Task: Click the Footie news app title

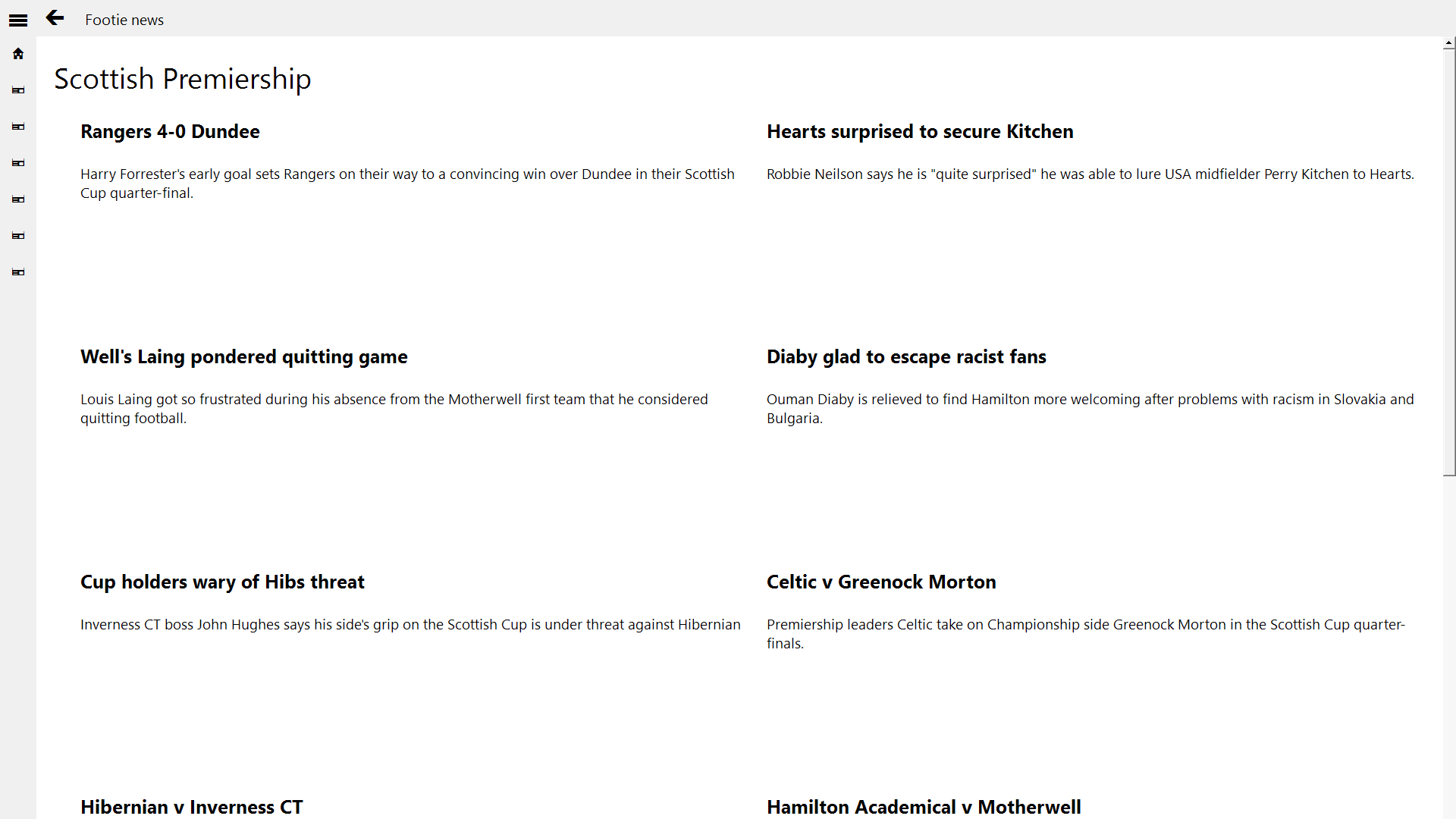Action: coord(124,20)
